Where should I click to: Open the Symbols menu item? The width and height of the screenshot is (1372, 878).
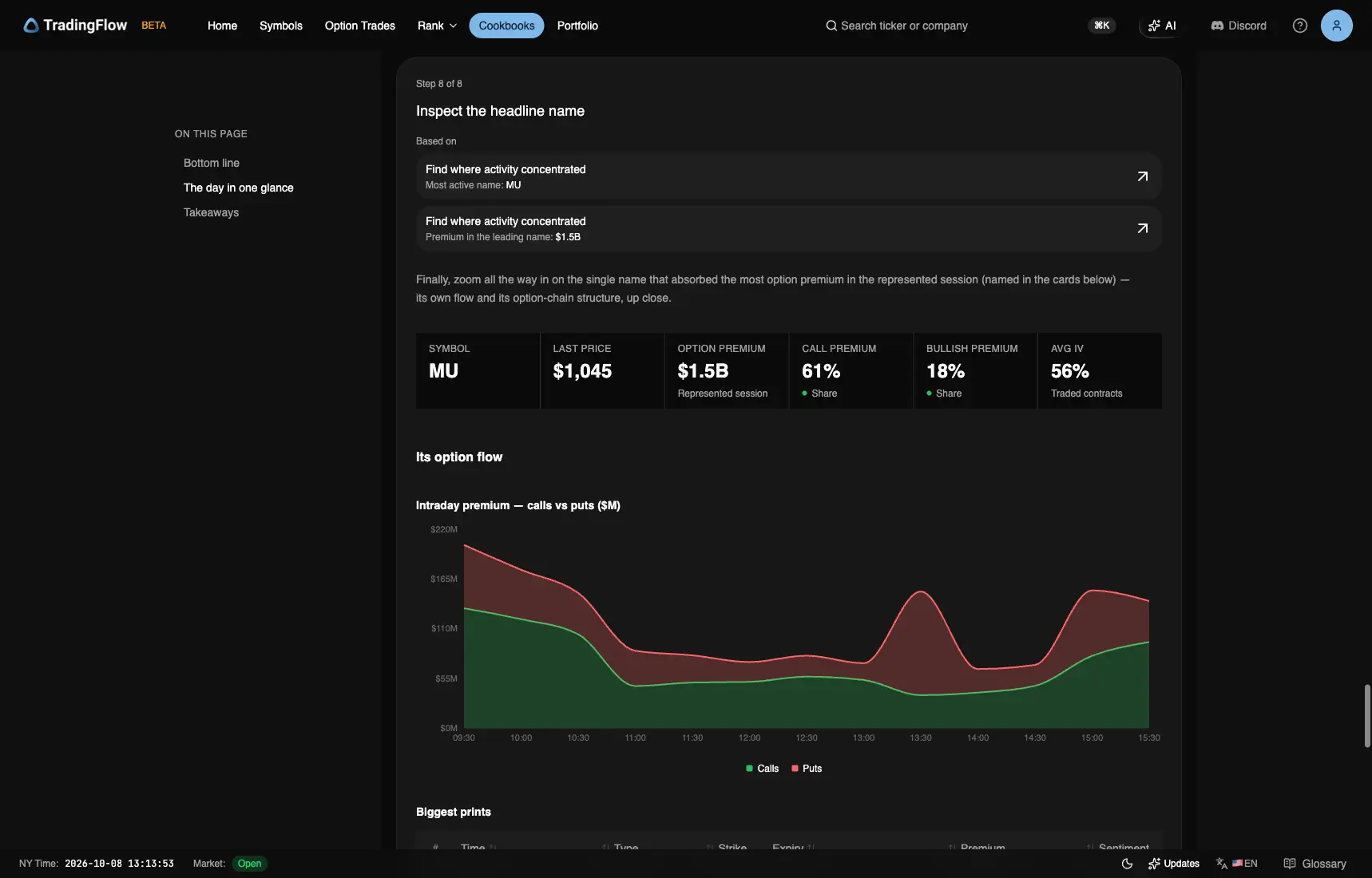click(281, 26)
